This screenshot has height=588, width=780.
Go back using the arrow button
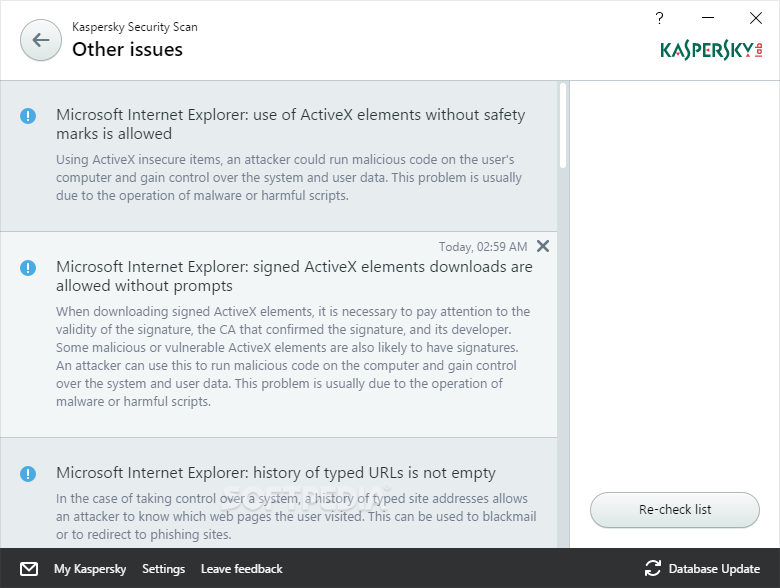(41, 40)
